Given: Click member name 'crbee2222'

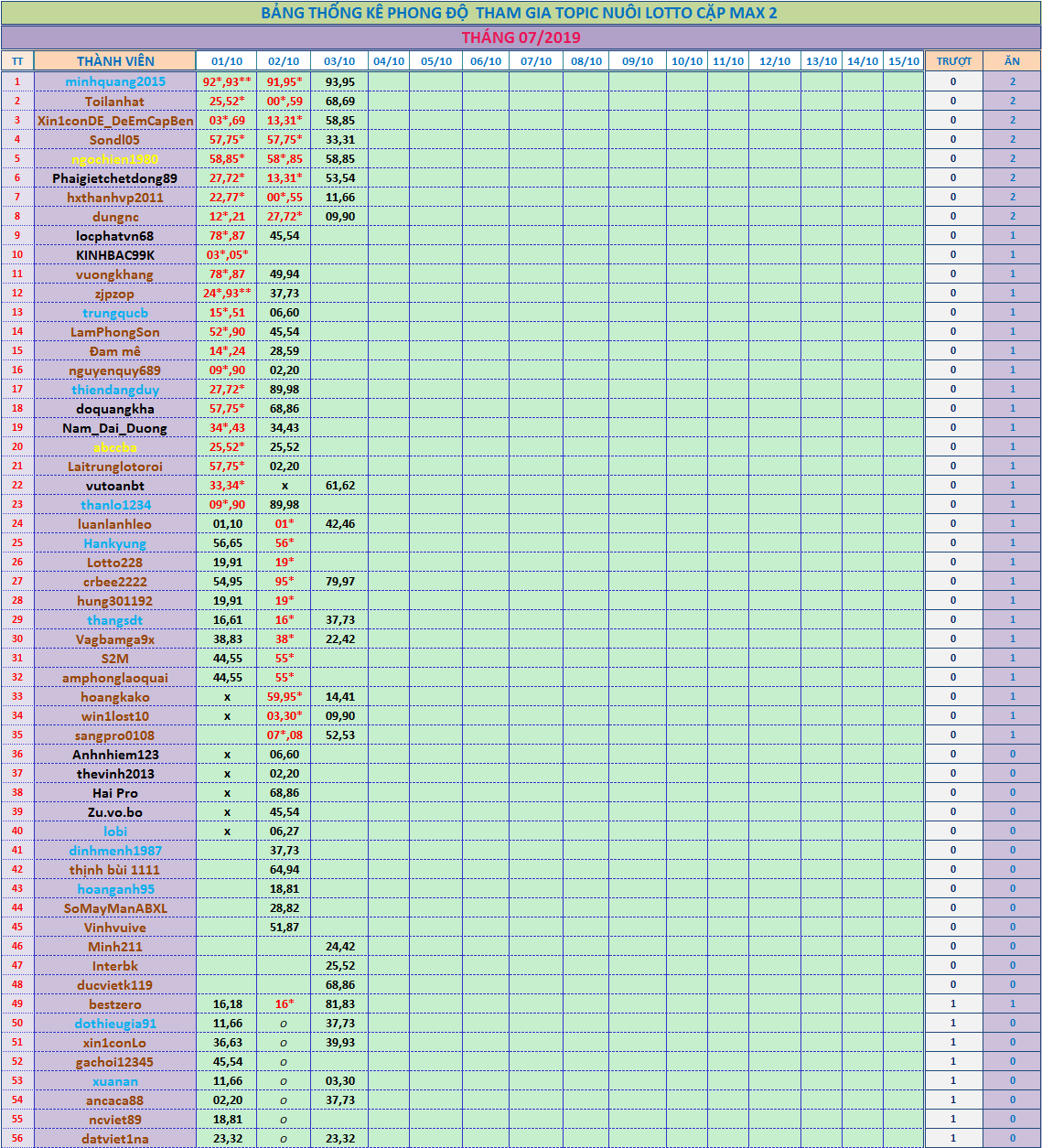Looking at the screenshot, I should tap(115, 581).
